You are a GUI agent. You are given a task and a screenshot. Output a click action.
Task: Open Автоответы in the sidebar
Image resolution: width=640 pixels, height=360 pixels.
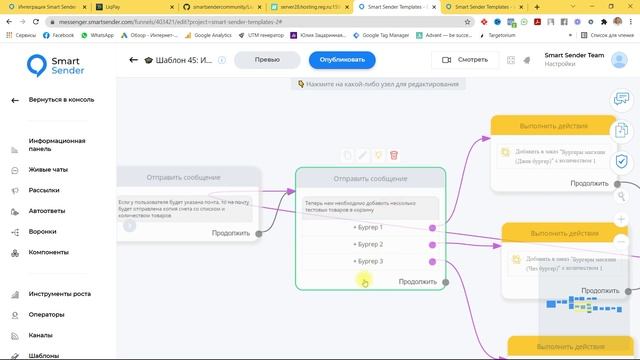coord(47,211)
